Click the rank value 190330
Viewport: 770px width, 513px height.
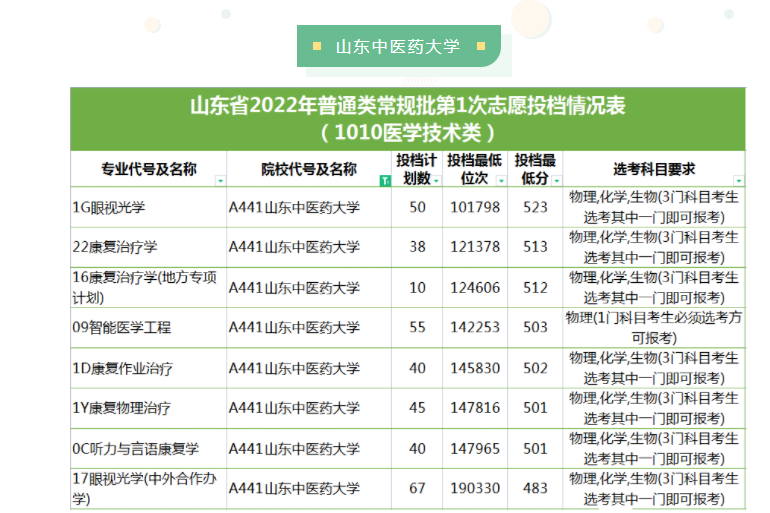(475, 488)
